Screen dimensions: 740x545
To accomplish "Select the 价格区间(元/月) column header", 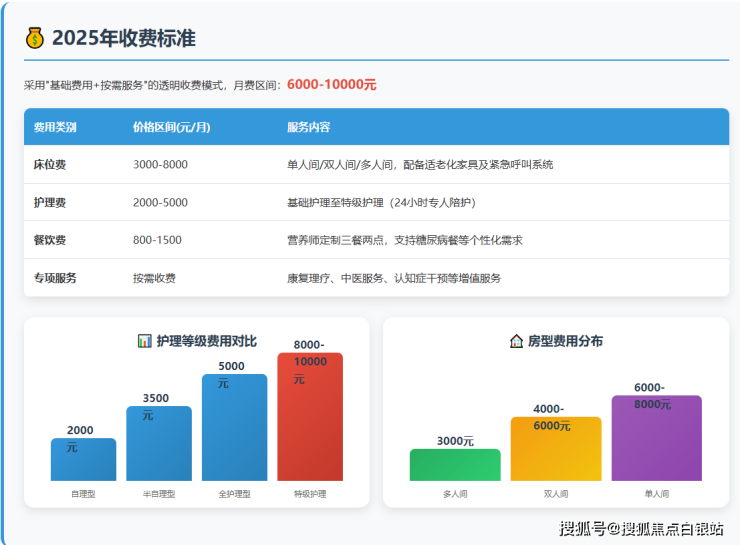I will (171, 127).
